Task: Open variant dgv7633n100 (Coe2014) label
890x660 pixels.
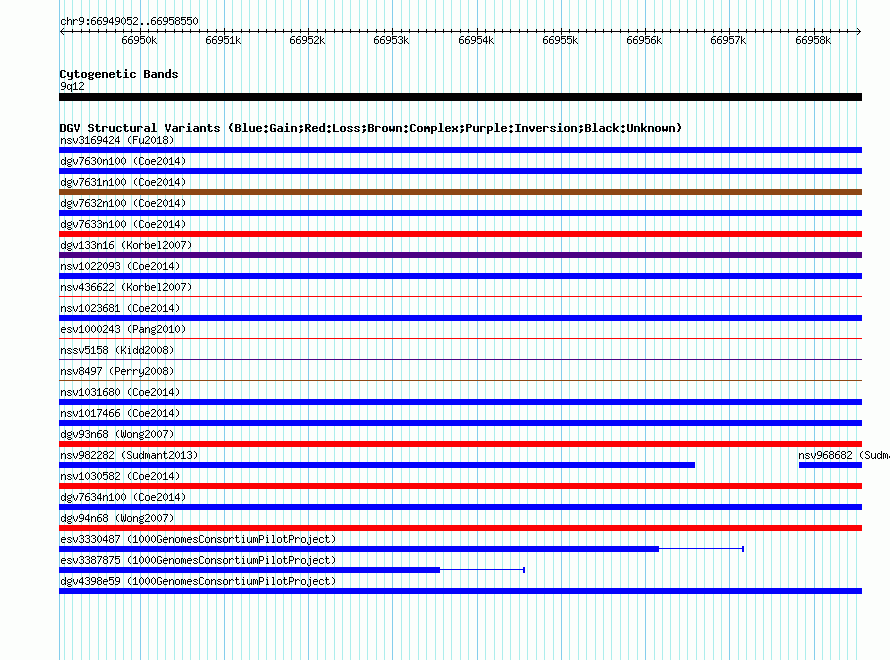Action: click(x=123, y=224)
